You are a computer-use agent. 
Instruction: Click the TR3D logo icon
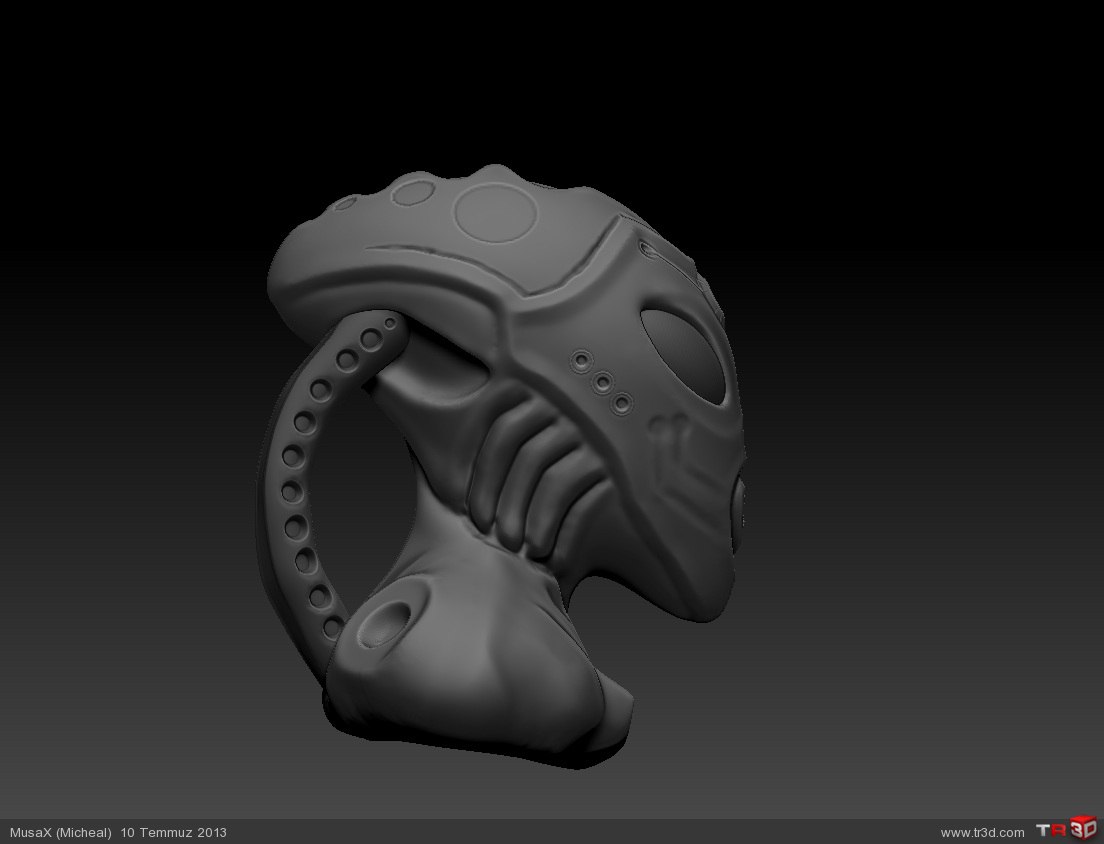pyautogui.click(x=1067, y=829)
